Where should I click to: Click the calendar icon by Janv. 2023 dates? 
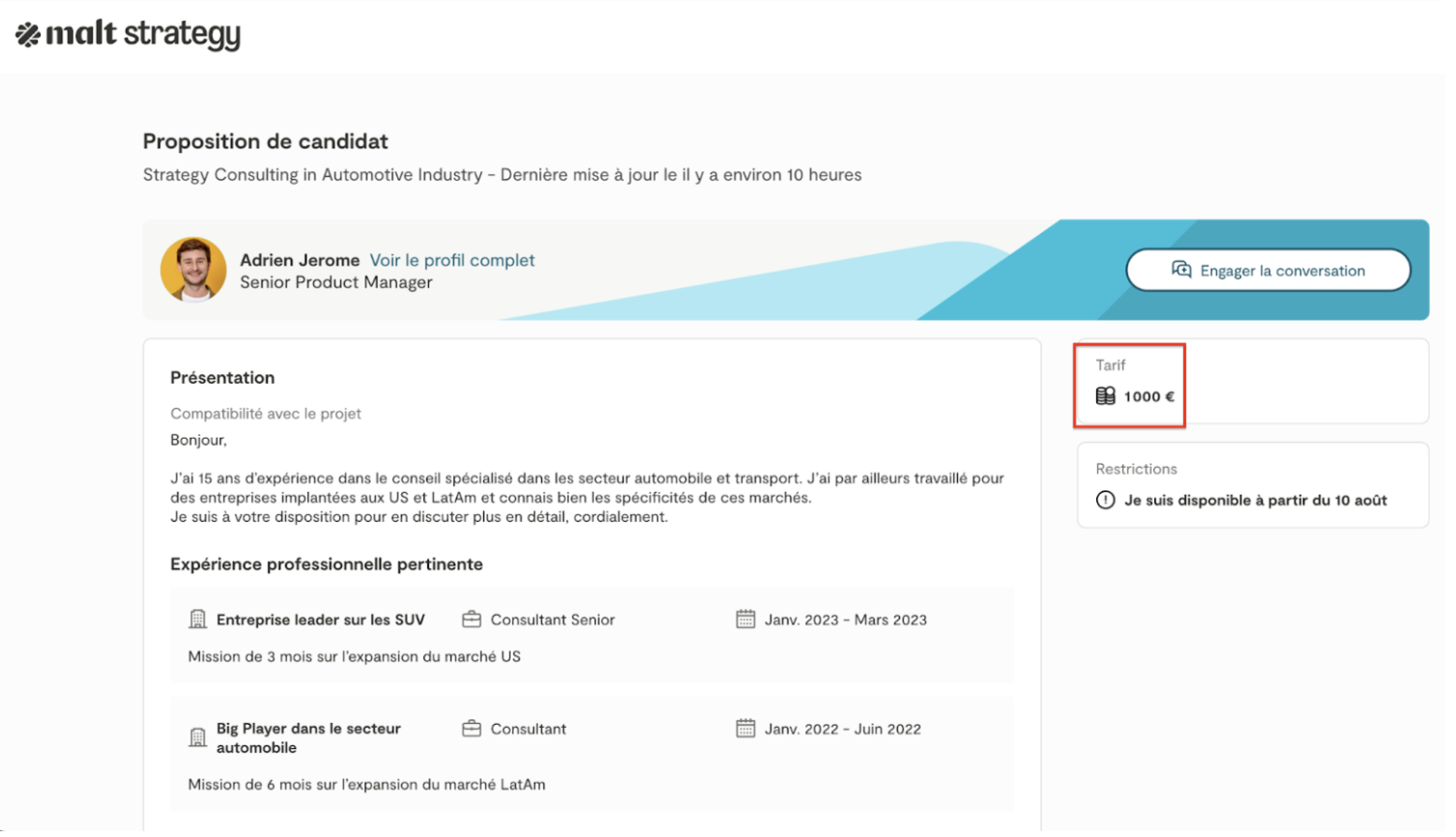(745, 620)
